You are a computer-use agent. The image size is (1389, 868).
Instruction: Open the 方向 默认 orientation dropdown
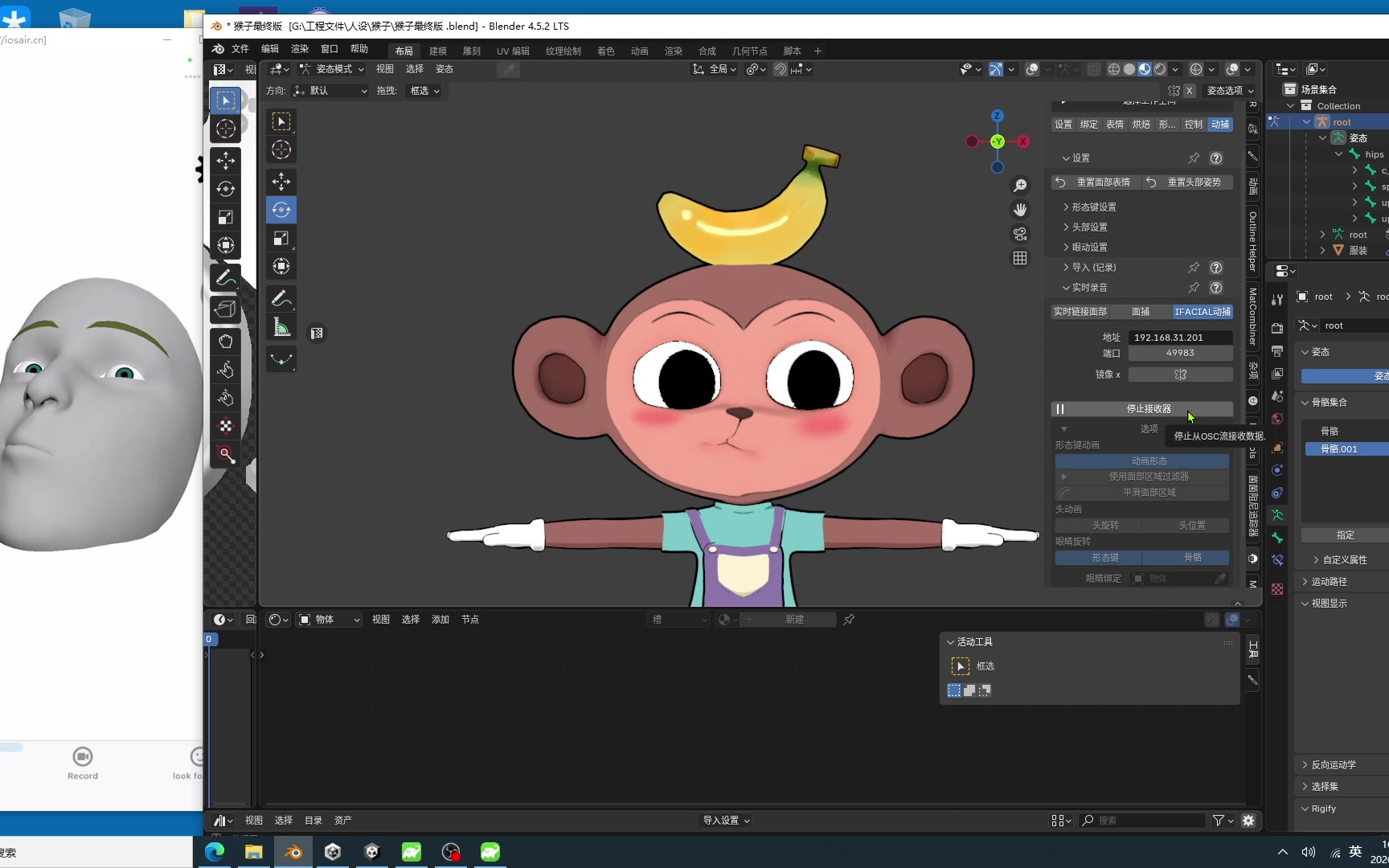click(x=330, y=91)
